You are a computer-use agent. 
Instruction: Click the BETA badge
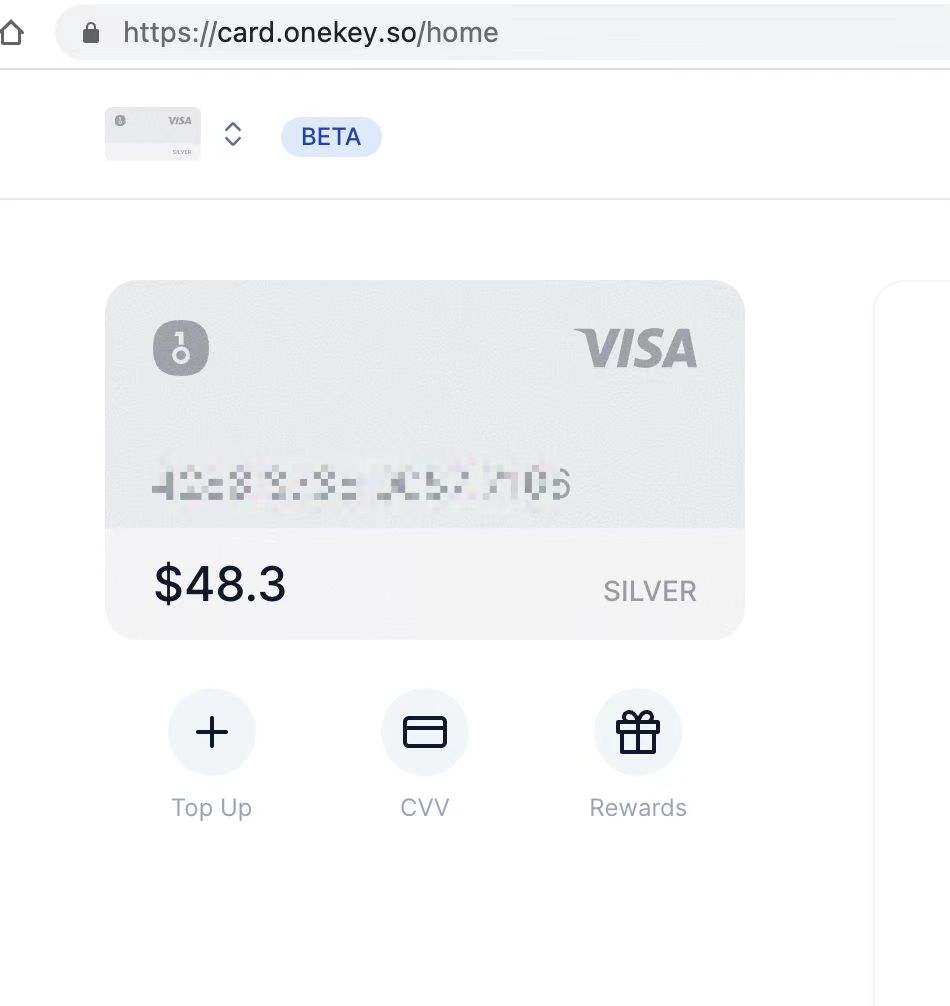[x=331, y=137]
